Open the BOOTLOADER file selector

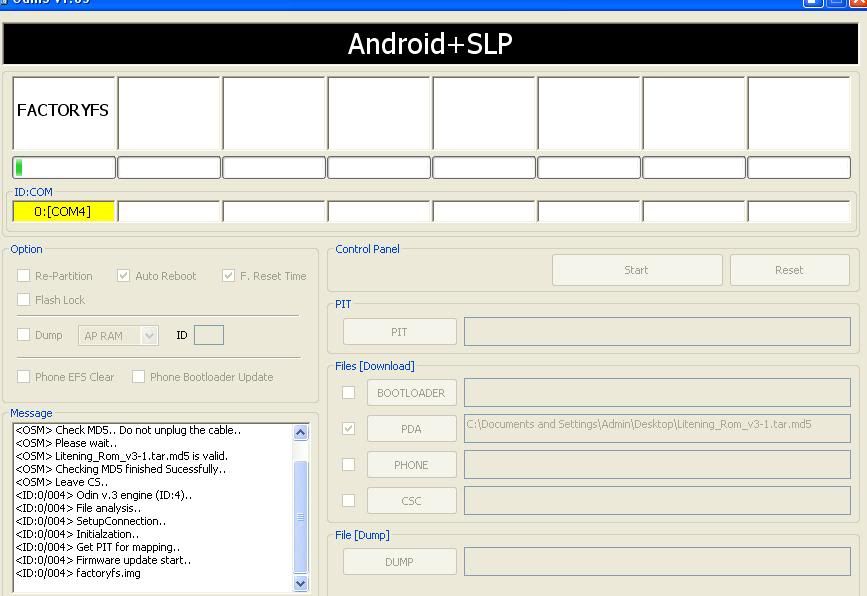411,393
